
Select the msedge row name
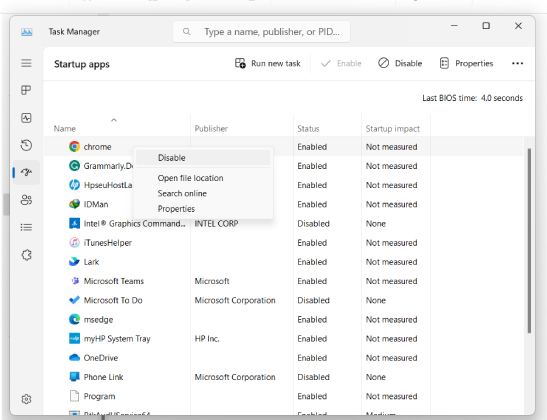click(x=98, y=320)
